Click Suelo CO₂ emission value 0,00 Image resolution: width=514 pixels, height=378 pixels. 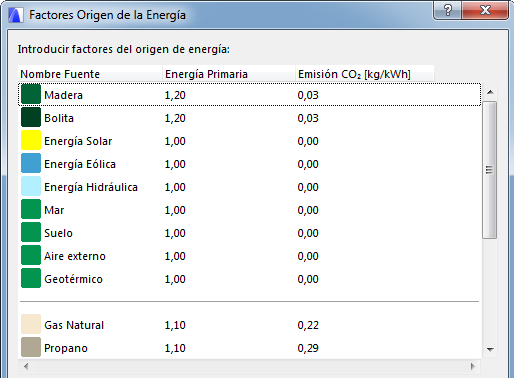(308, 233)
